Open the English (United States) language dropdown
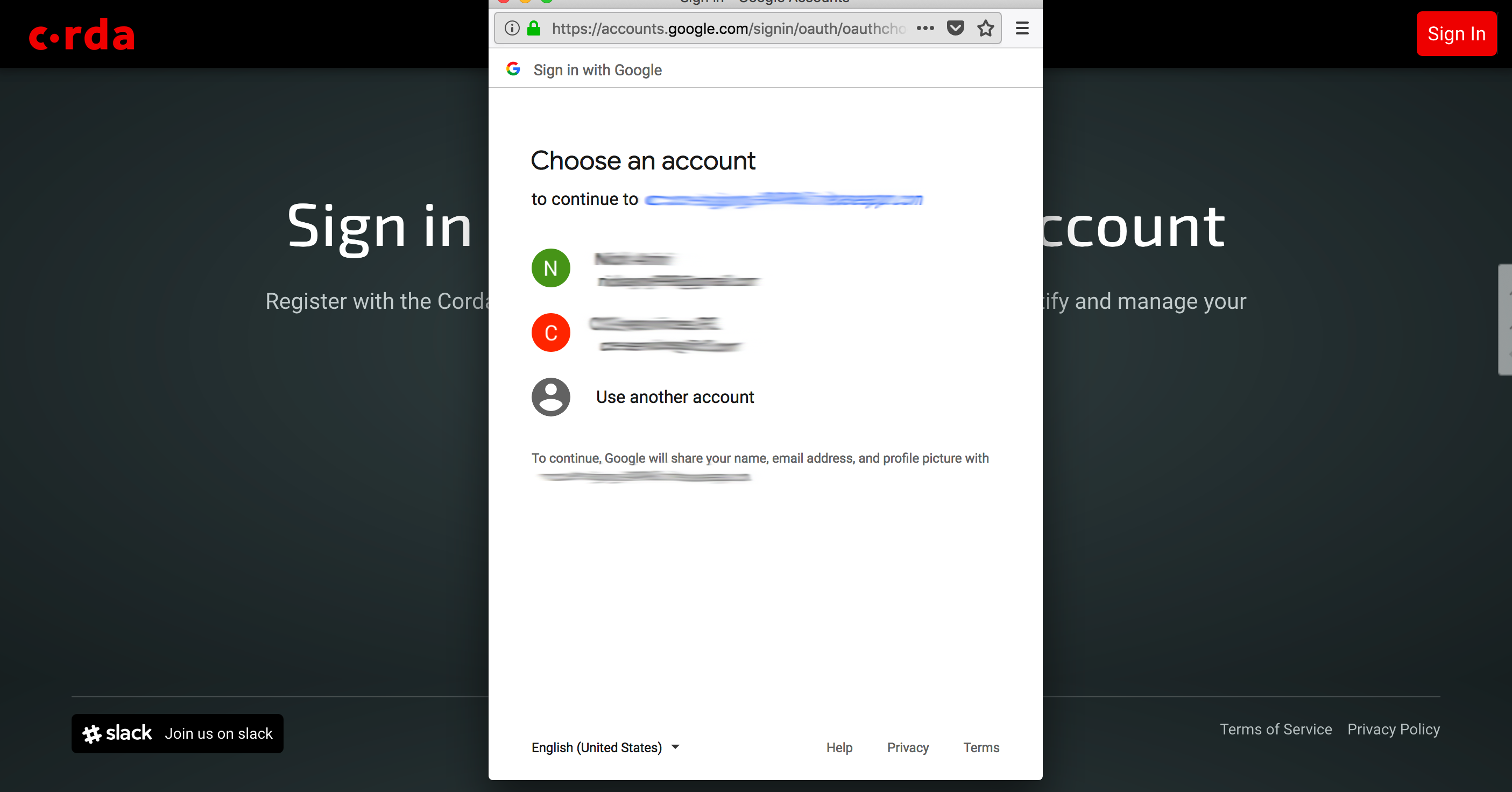The width and height of the screenshot is (1512, 792). click(605, 747)
